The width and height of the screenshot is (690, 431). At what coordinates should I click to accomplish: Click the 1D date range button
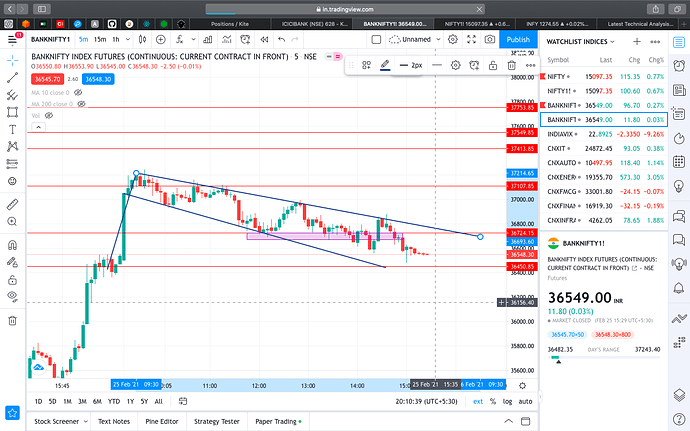point(38,402)
